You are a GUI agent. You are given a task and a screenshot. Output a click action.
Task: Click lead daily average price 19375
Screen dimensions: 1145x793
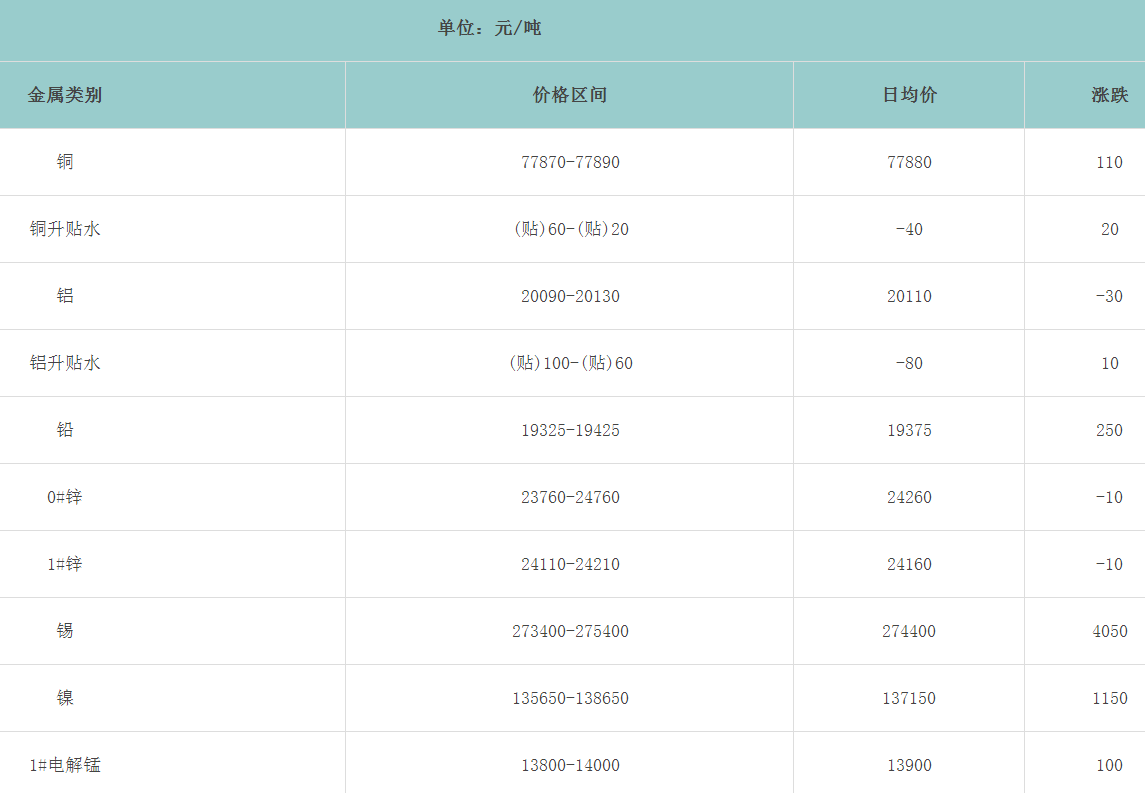[x=909, y=430]
